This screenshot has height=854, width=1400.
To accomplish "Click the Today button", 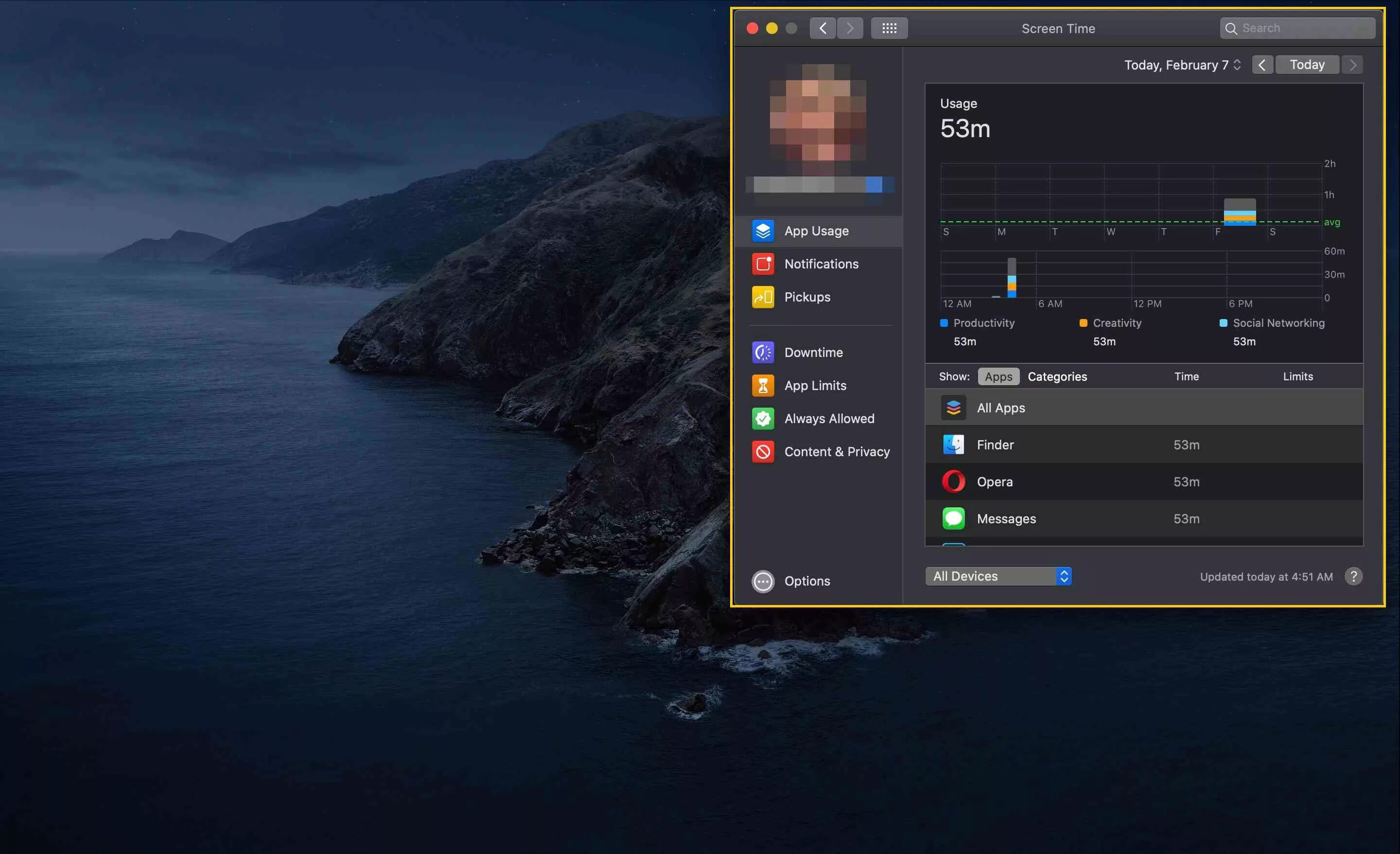I will (x=1307, y=65).
